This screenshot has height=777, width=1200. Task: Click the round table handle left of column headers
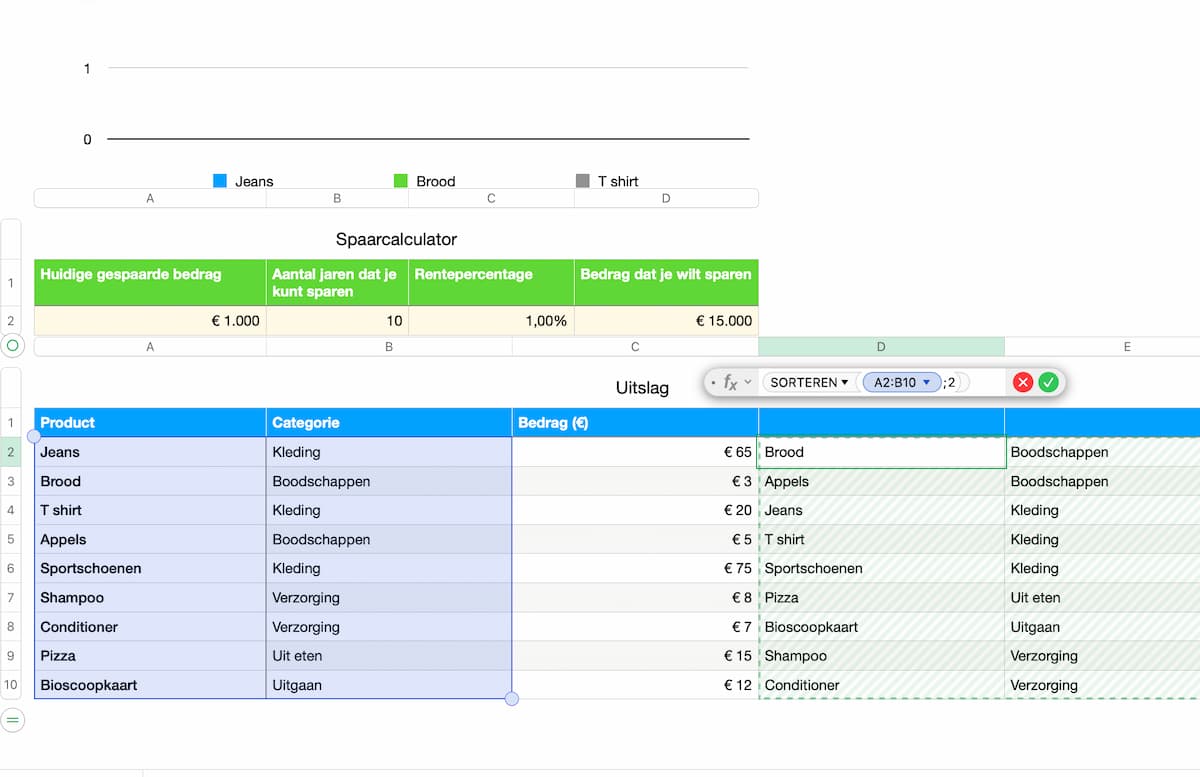tap(13, 346)
